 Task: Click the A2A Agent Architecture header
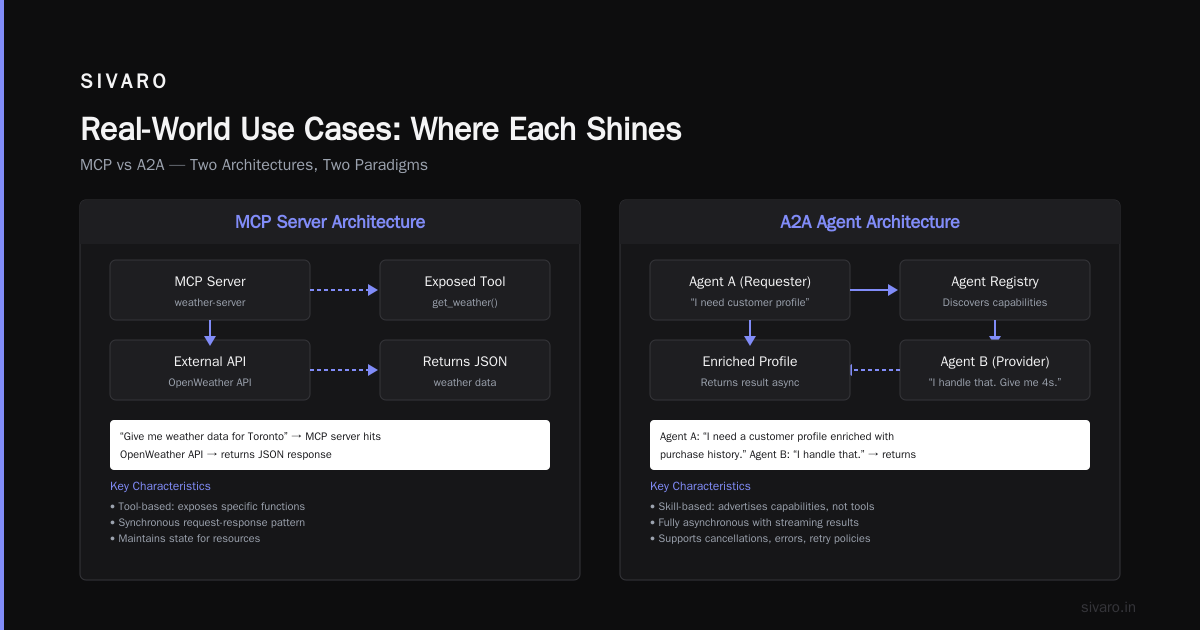point(870,222)
